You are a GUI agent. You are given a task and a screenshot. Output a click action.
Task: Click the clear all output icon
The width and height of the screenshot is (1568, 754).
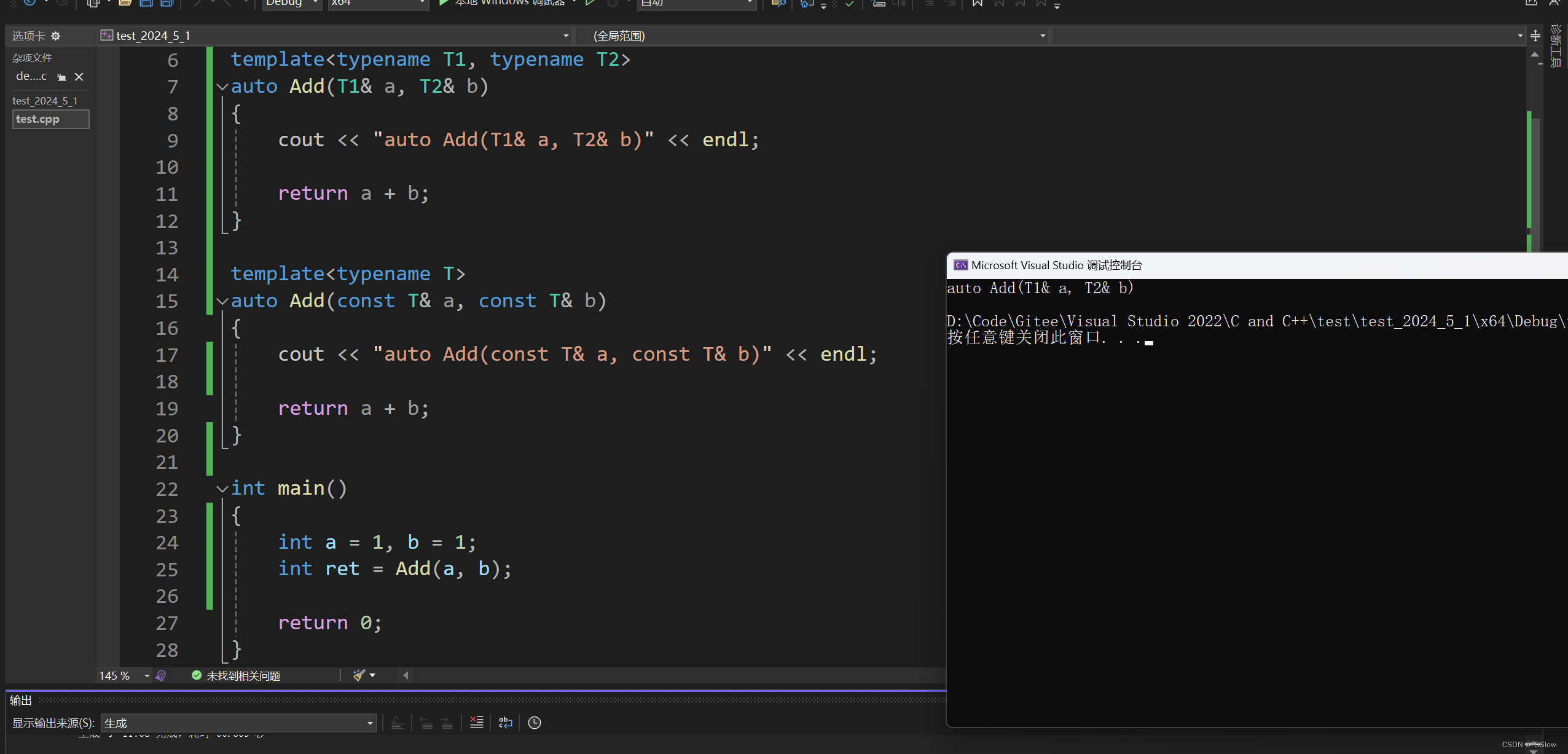click(477, 723)
